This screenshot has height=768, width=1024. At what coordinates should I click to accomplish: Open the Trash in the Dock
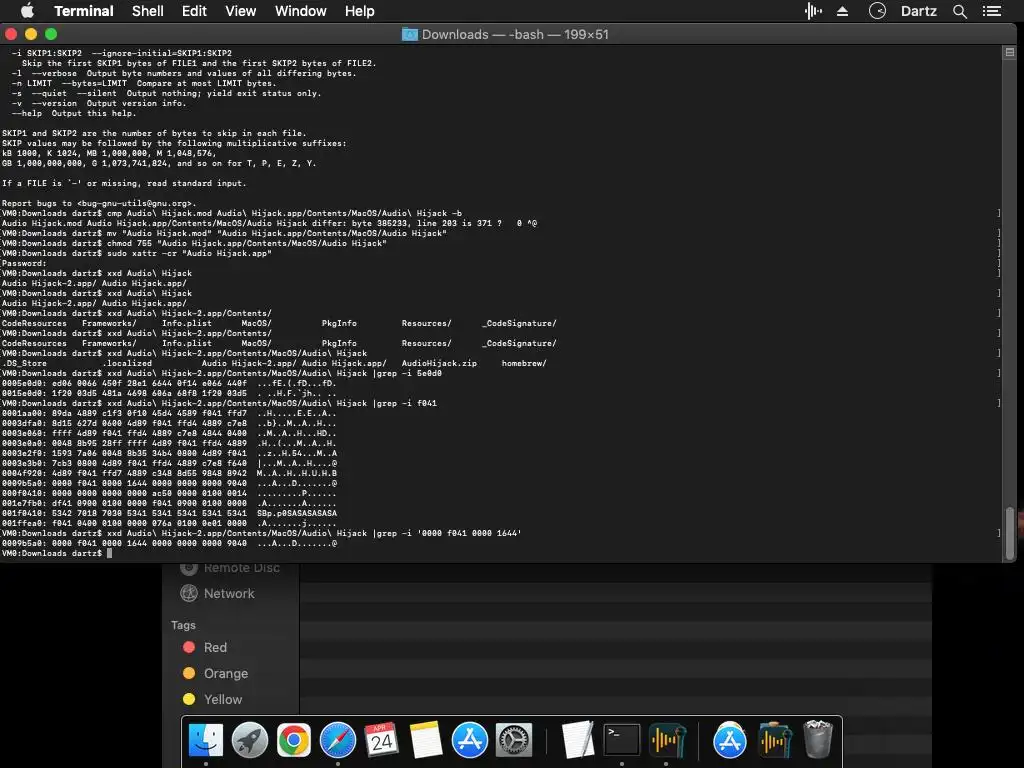(x=818, y=739)
